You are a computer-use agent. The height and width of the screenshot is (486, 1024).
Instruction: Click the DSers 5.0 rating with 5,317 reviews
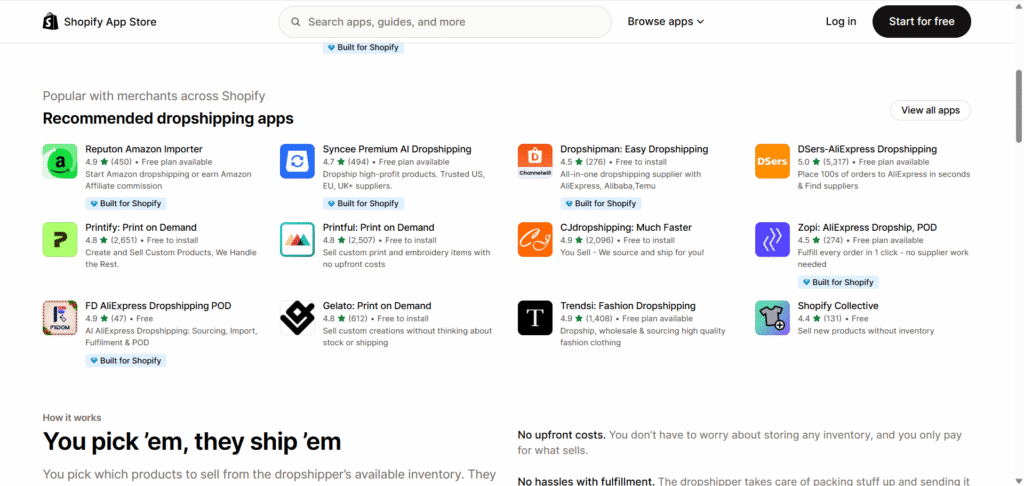[825, 162]
